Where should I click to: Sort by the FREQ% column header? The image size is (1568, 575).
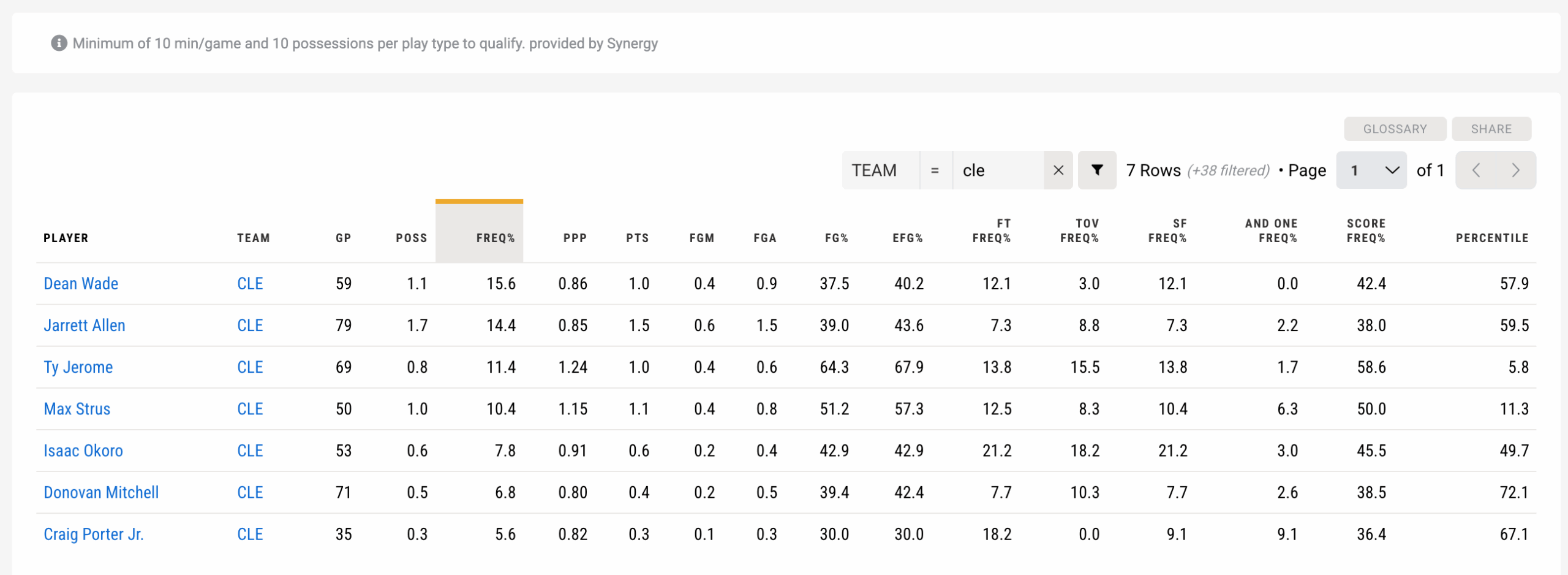click(x=495, y=238)
